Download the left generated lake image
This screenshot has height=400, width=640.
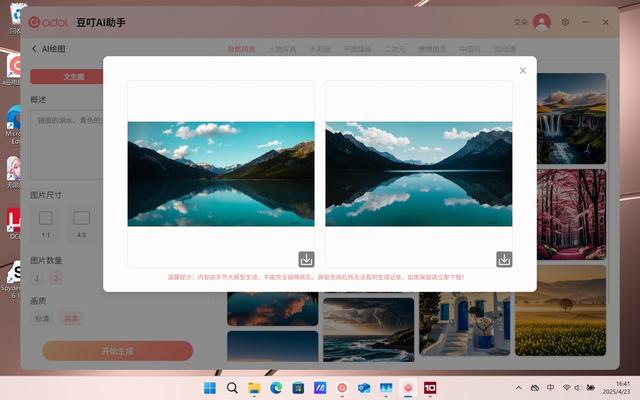[306, 259]
